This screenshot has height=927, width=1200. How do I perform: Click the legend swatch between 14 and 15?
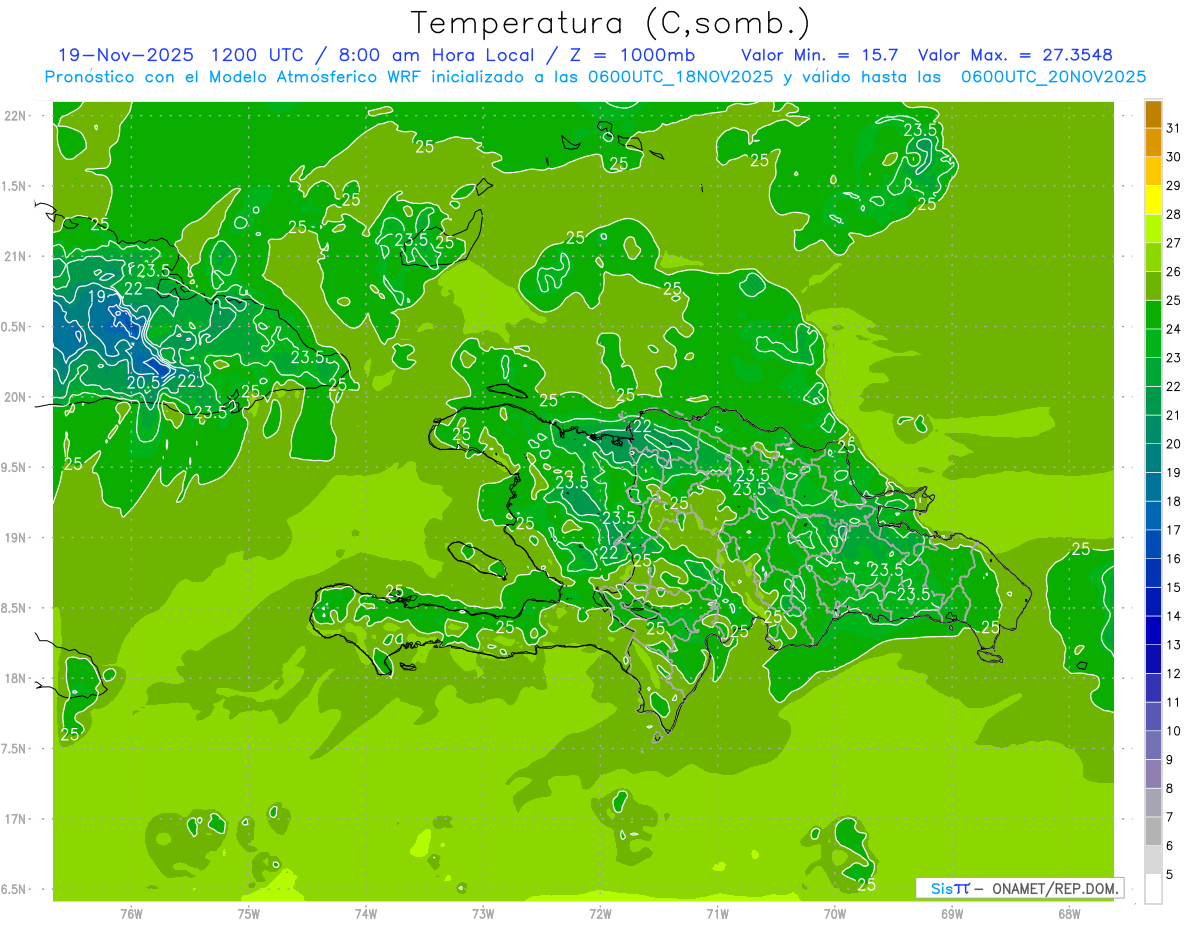click(x=1153, y=602)
